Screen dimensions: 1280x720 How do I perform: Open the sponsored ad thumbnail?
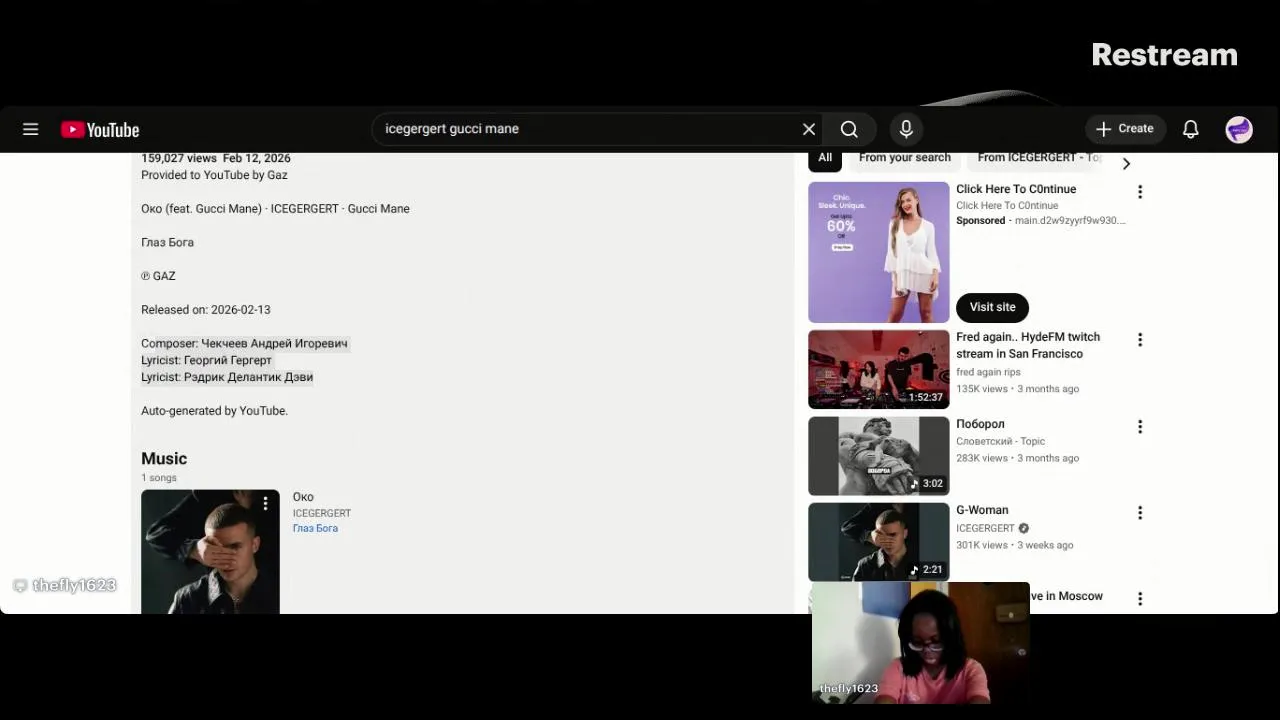(x=878, y=252)
